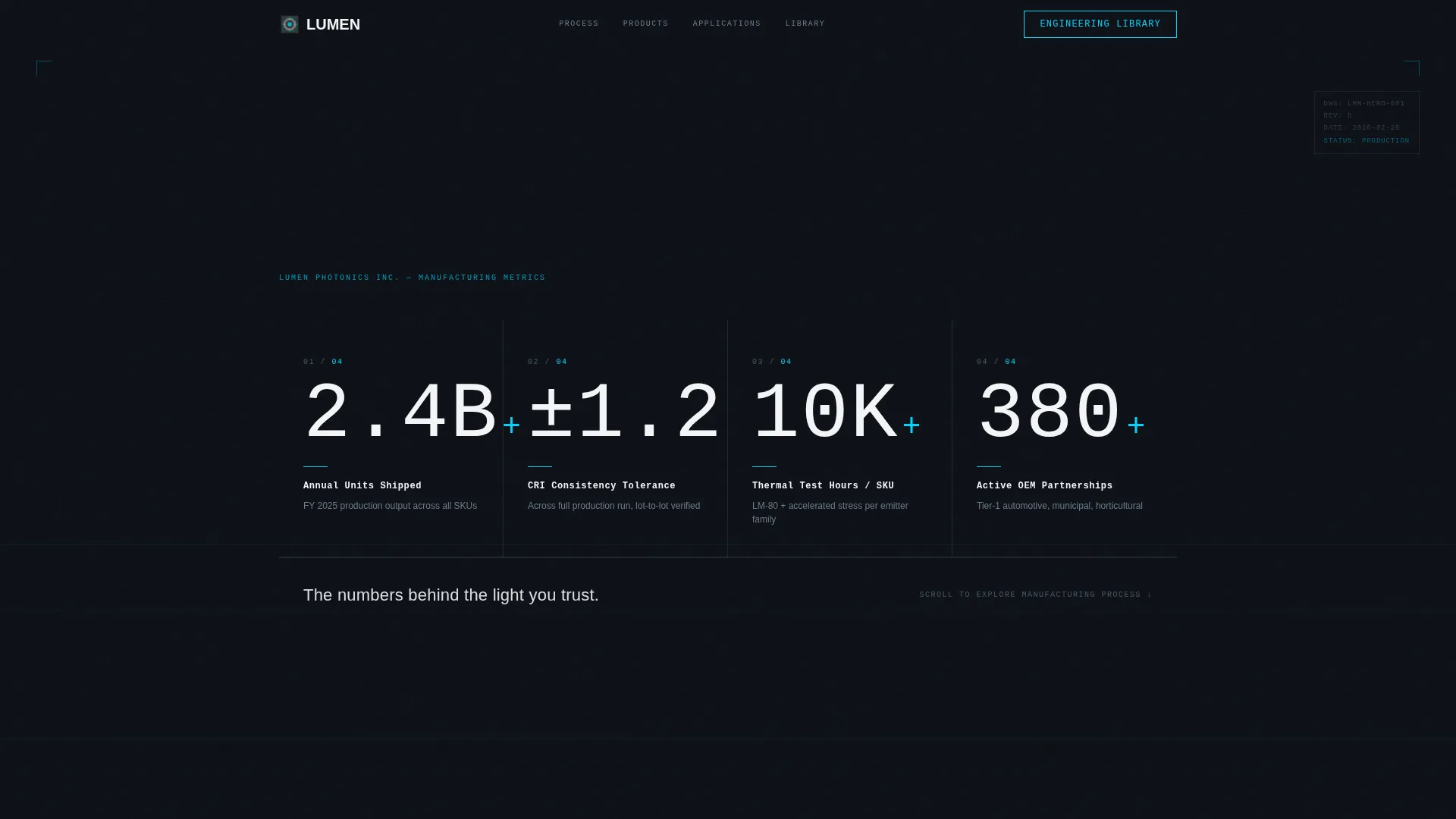Click the 'DATE: 2026-02-26' line
The width and height of the screenshot is (1456, 819).
[x=1361, y=128]
